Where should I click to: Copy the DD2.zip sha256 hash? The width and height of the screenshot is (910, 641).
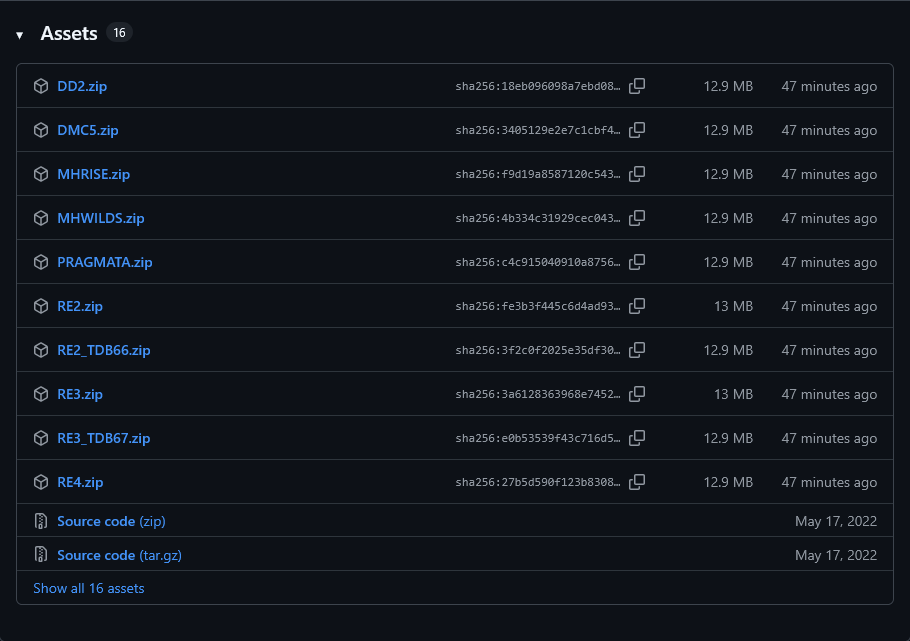click(x=637, y=86)
